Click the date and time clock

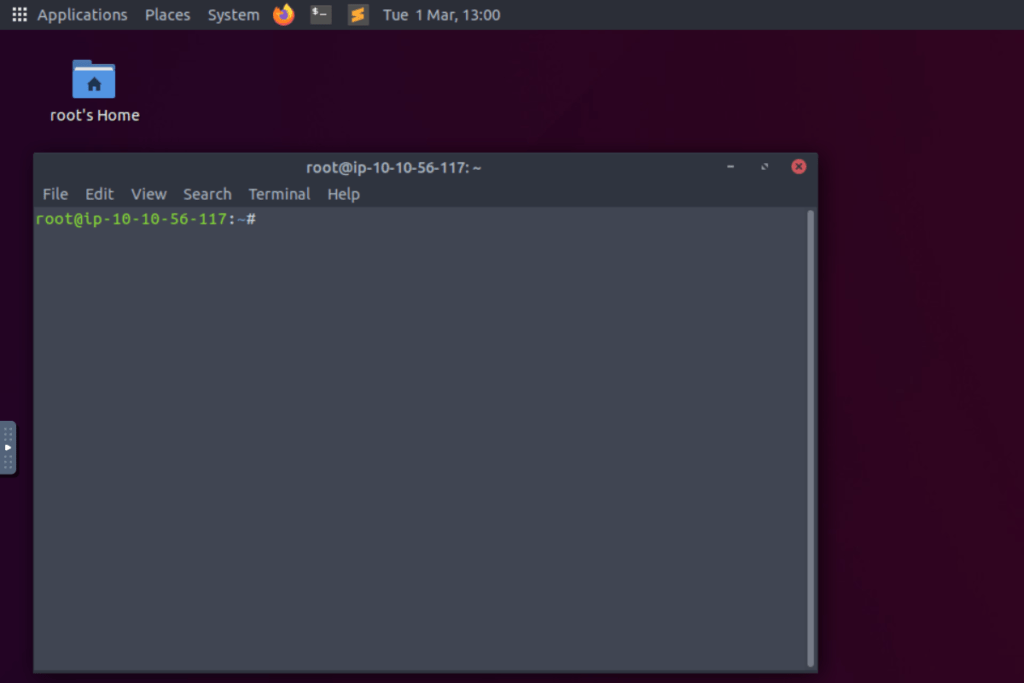(x=441, y=15)
